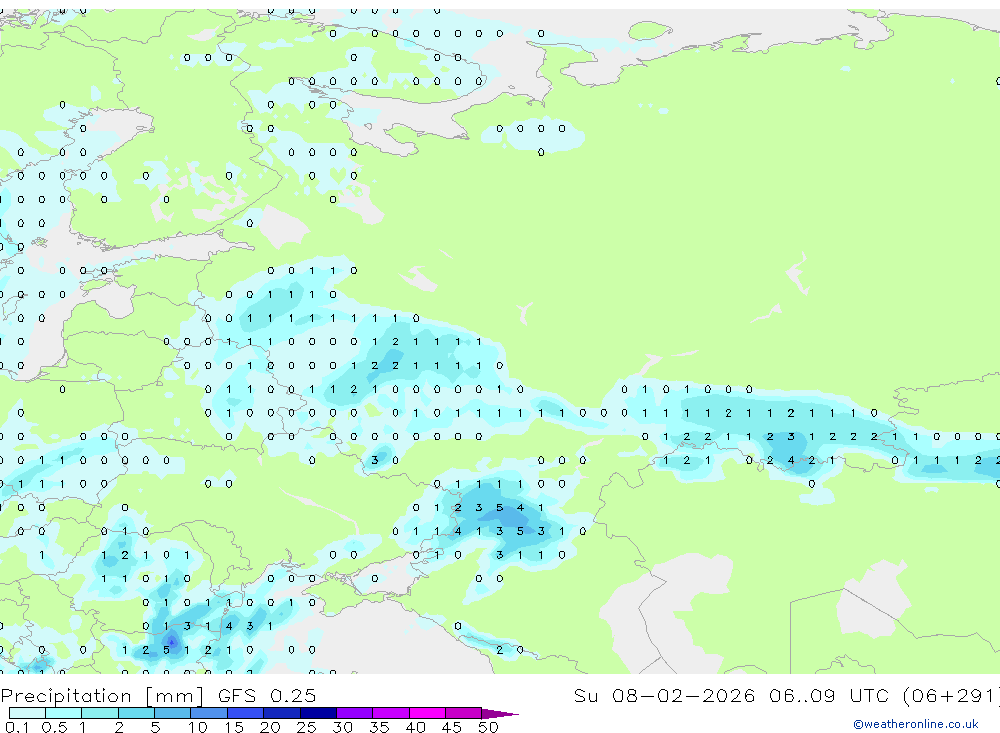Click the 10–15 mm legend color swatch

point(209,713)
